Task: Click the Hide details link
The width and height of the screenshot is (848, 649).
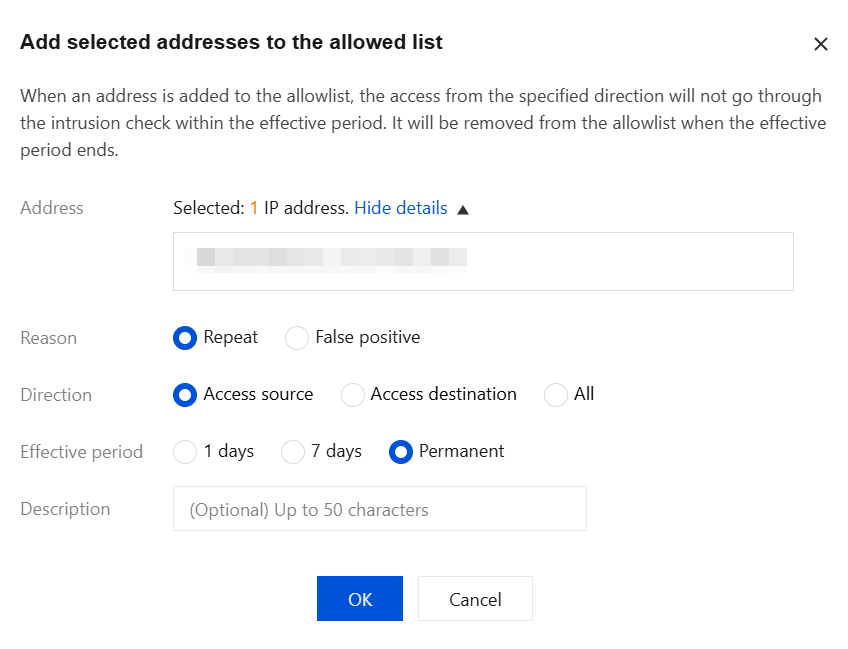Action: coord(400,208)
